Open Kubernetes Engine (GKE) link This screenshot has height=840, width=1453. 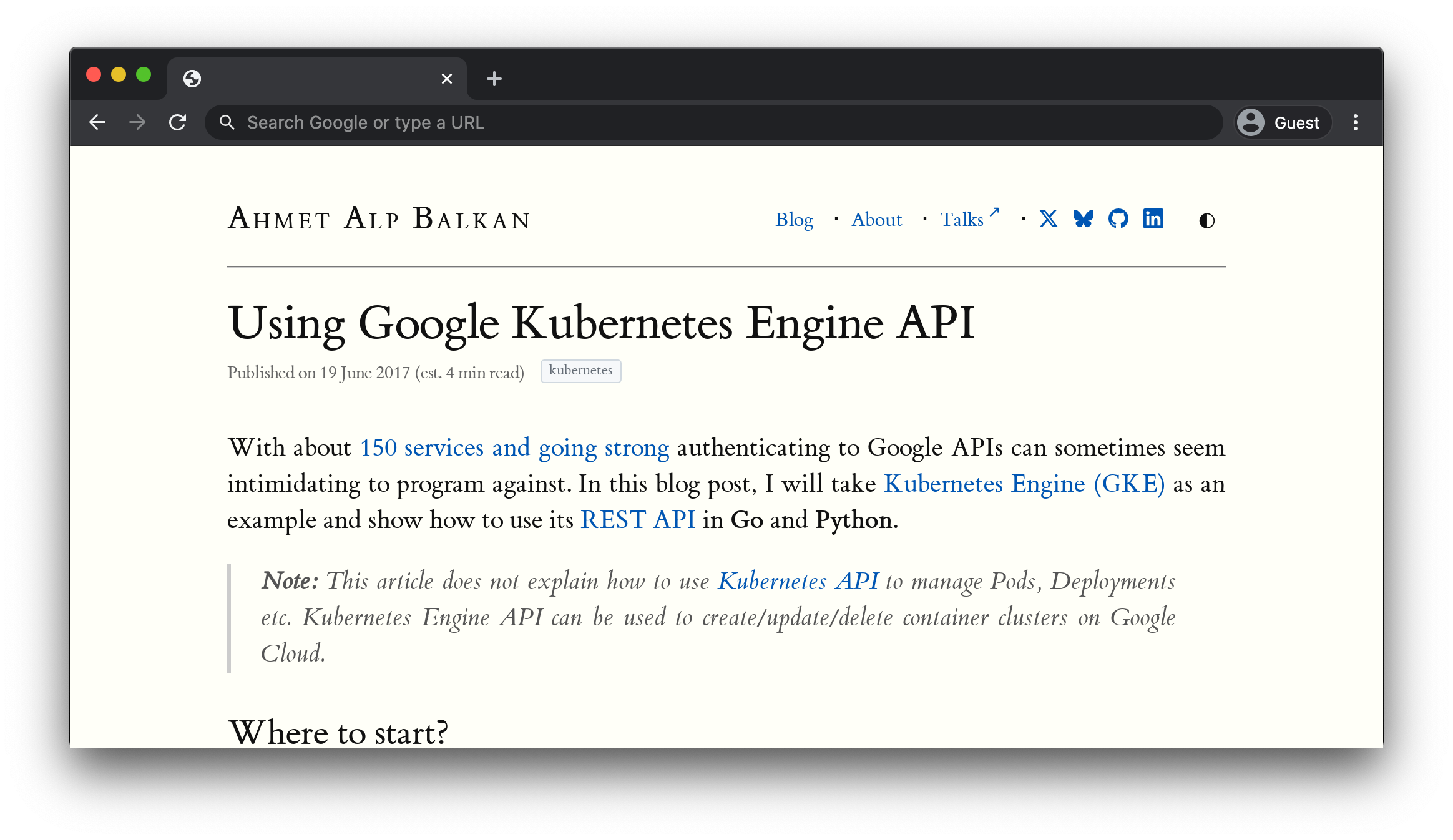tap(1024, 484)
